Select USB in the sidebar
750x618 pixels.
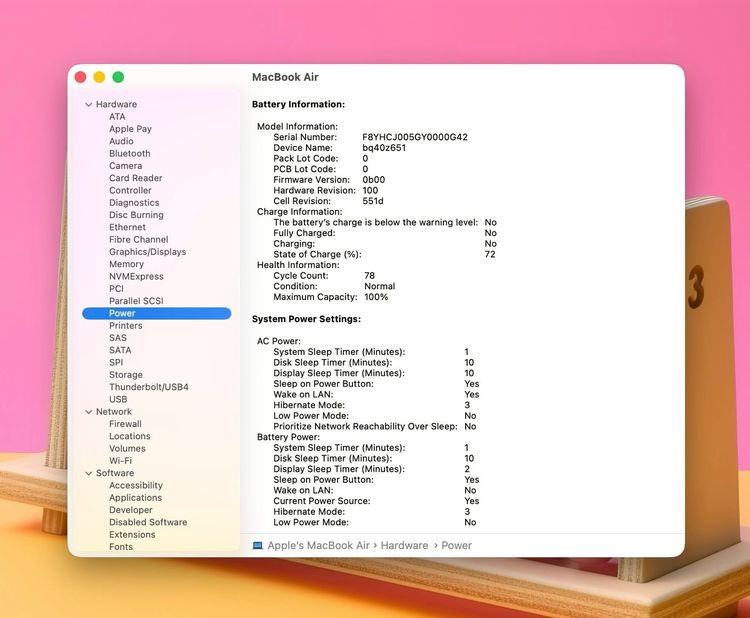click(118, 399)
